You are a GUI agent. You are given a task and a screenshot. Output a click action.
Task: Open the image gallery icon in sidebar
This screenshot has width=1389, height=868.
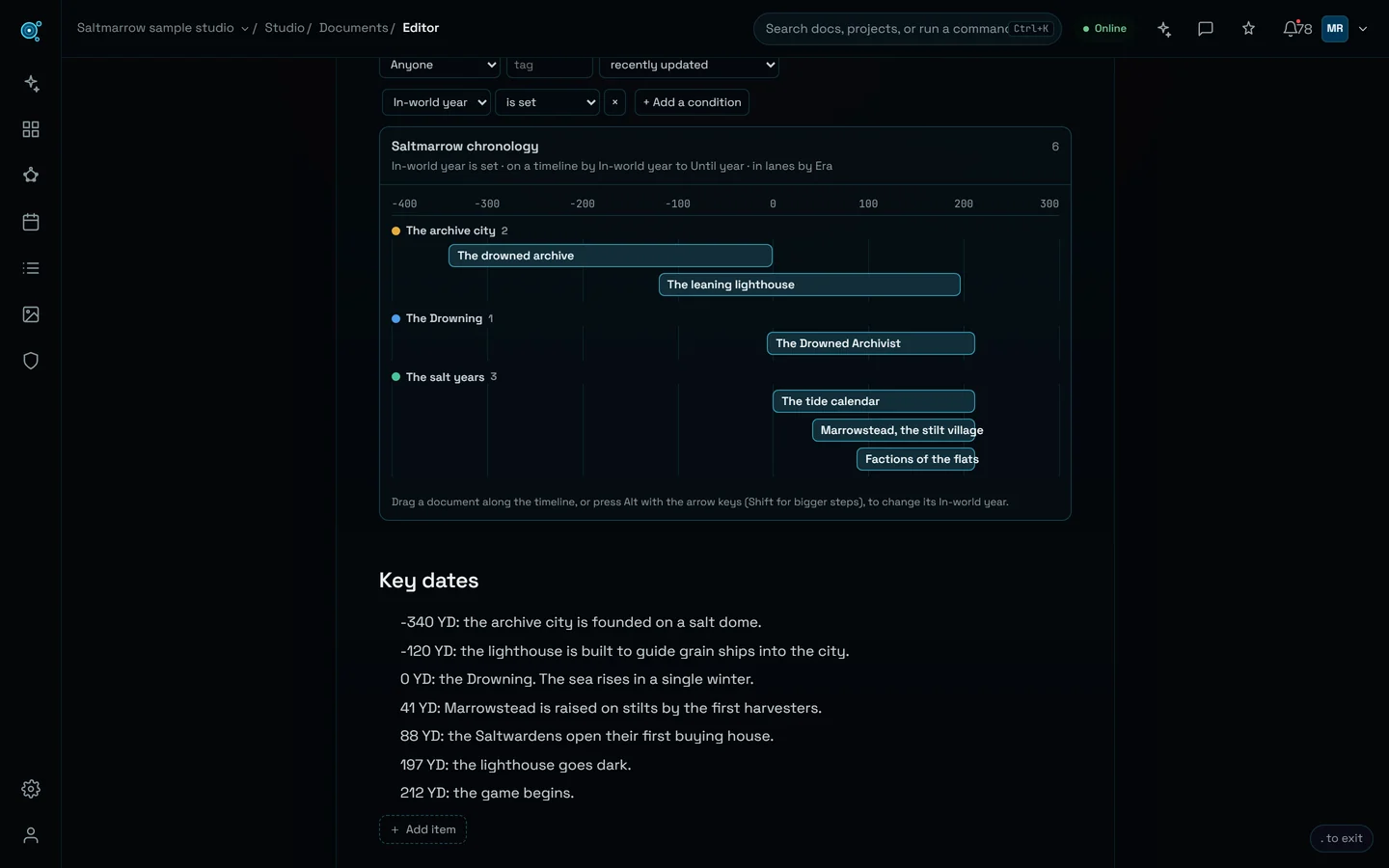[x=31, y=314]
